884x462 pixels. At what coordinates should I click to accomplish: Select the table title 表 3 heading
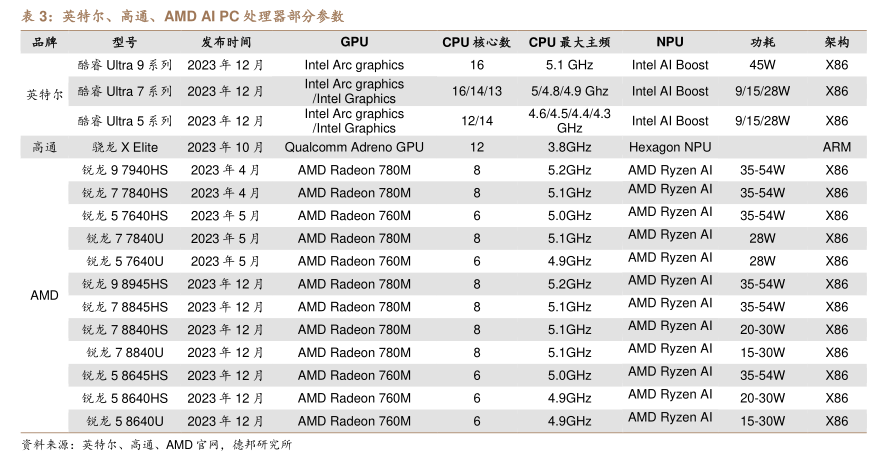tap(183, 16)
